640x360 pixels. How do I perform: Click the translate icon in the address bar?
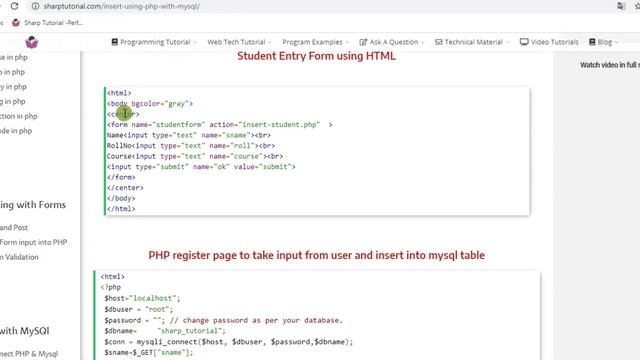(621, 6)
